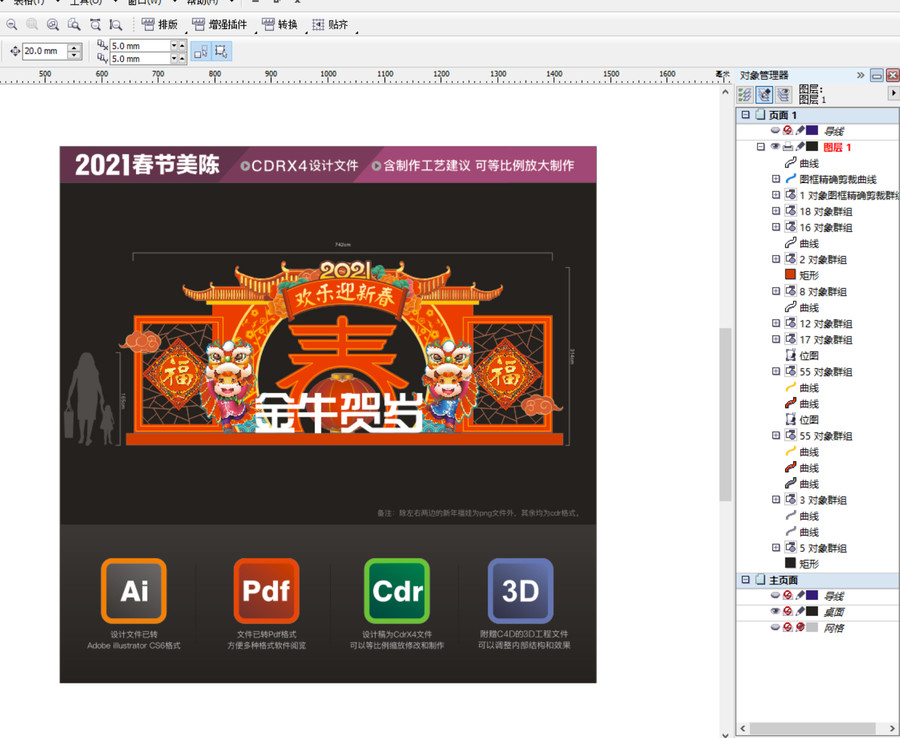Hide the 桌面 layer via eye icon
This screenshot has height=738, width=900.
pos(775,612)
